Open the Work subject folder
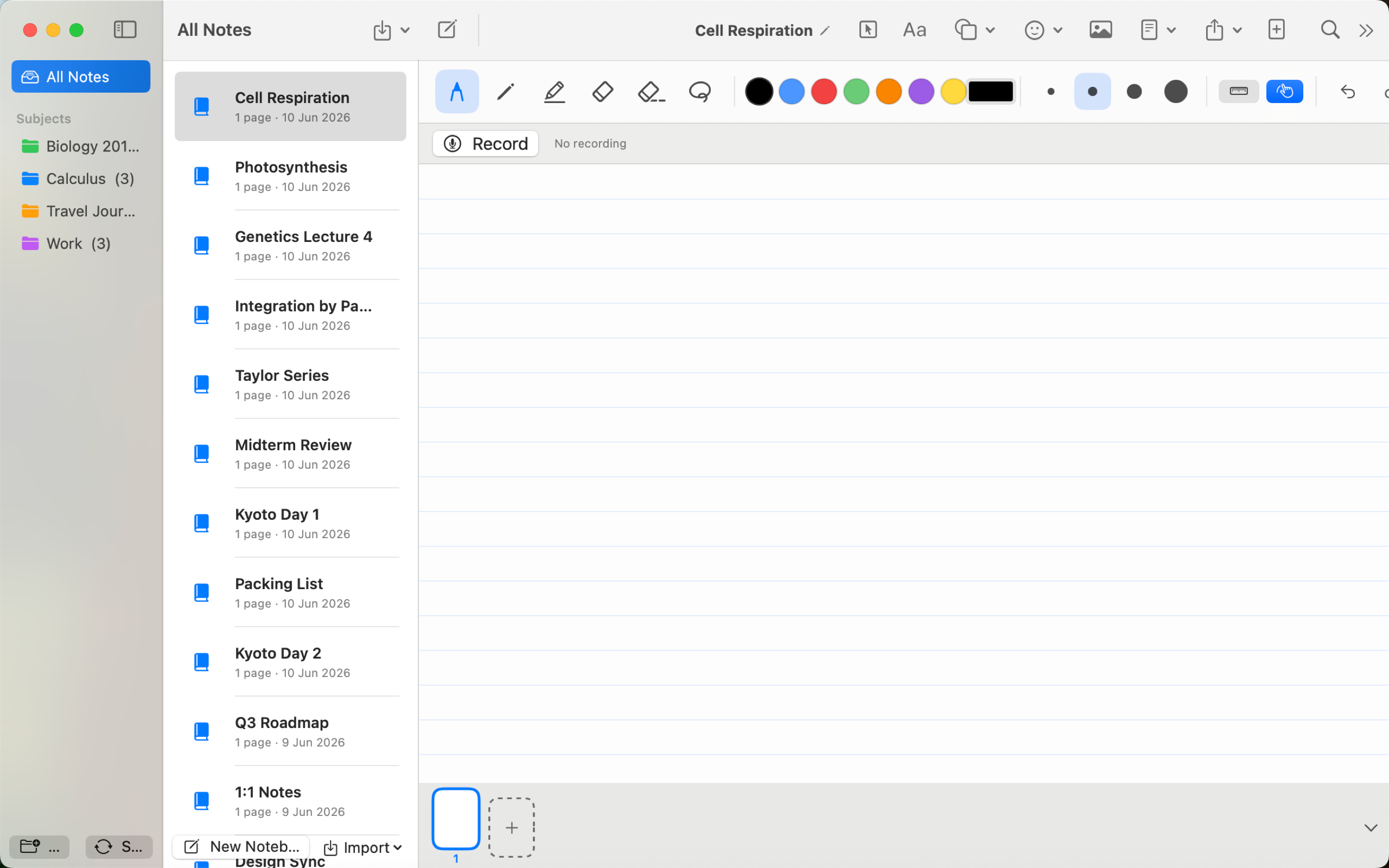The image size is (1389, 868). pyautogui.click(x=81, y=244)
